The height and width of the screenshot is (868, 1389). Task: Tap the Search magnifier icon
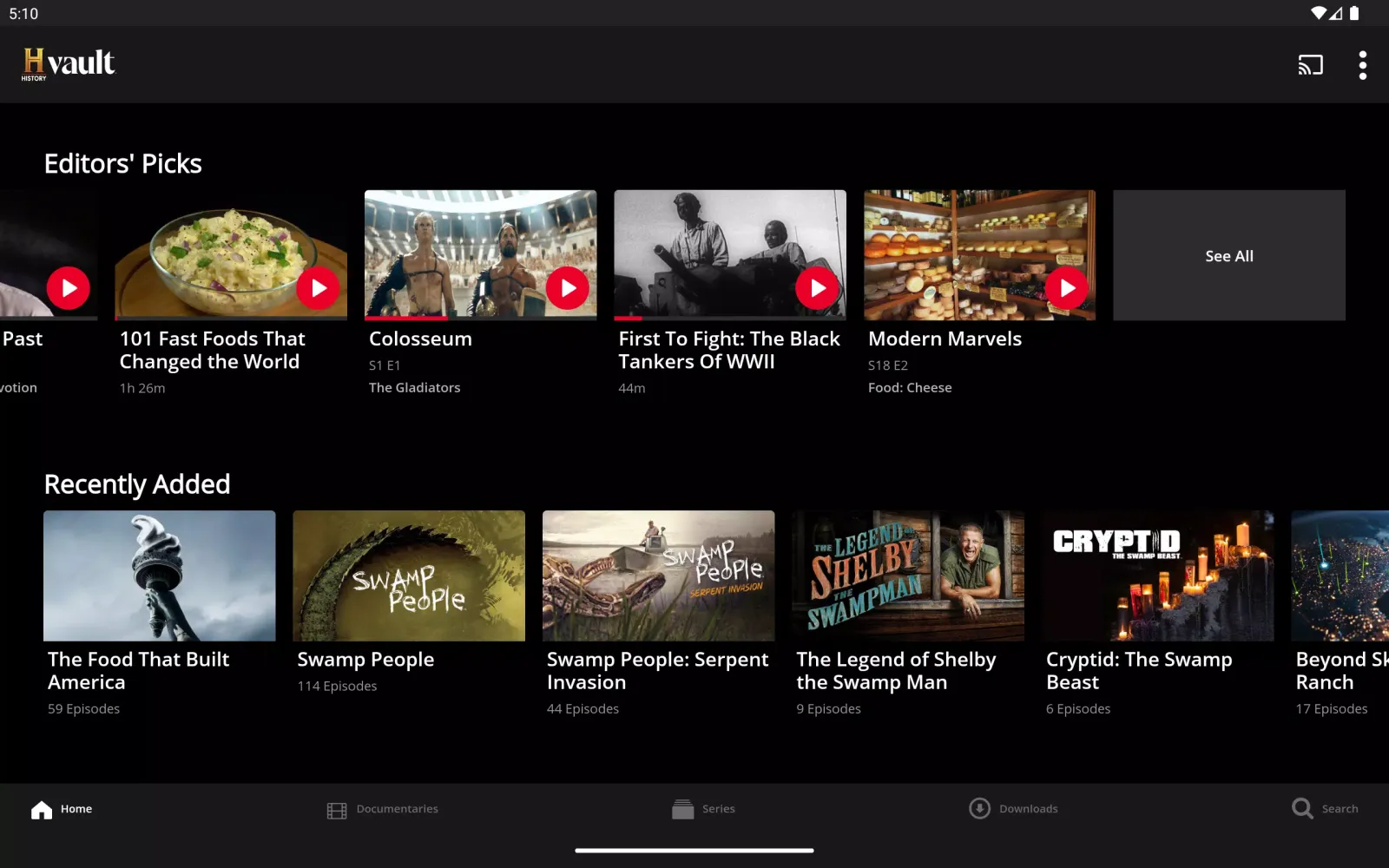[1302, 809]
